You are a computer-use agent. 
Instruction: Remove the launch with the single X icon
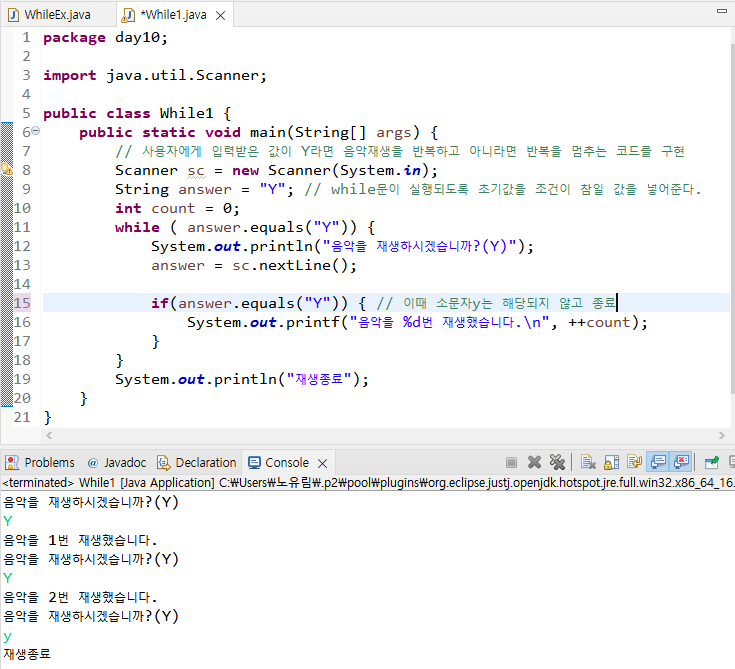[534, 463]
